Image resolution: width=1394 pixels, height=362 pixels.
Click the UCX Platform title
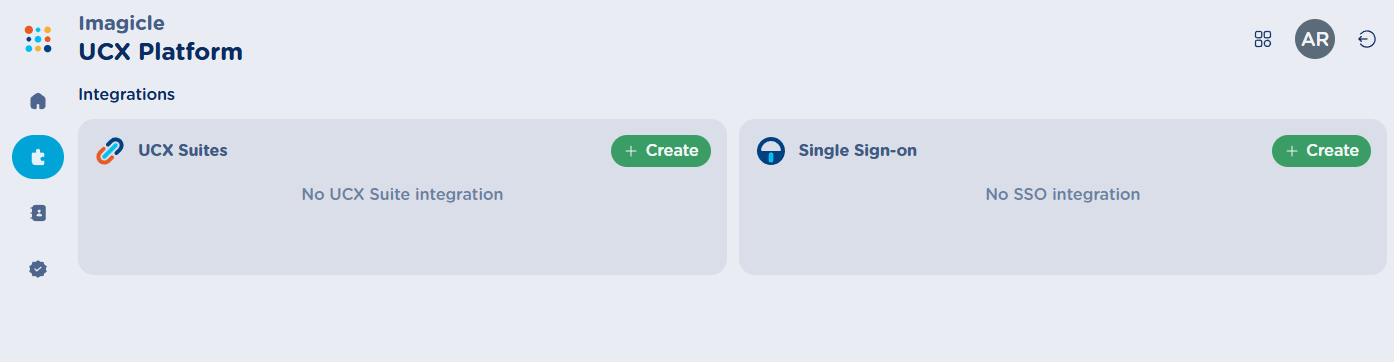161,52
